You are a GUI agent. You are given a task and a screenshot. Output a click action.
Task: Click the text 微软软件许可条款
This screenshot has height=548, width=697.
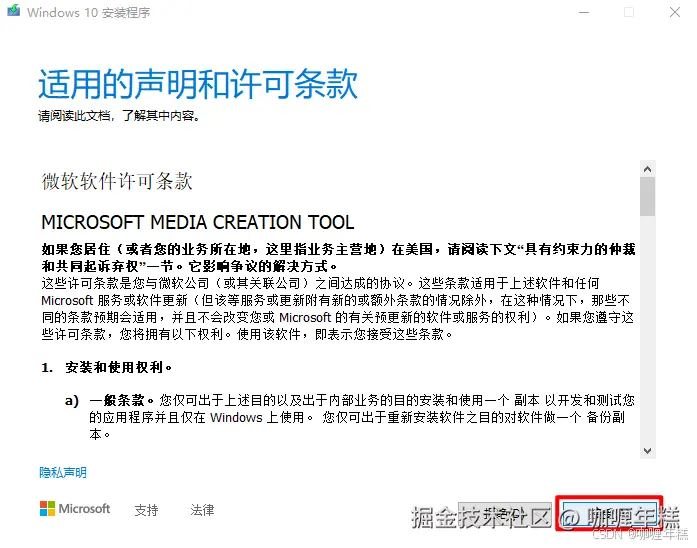click(117, 181)
